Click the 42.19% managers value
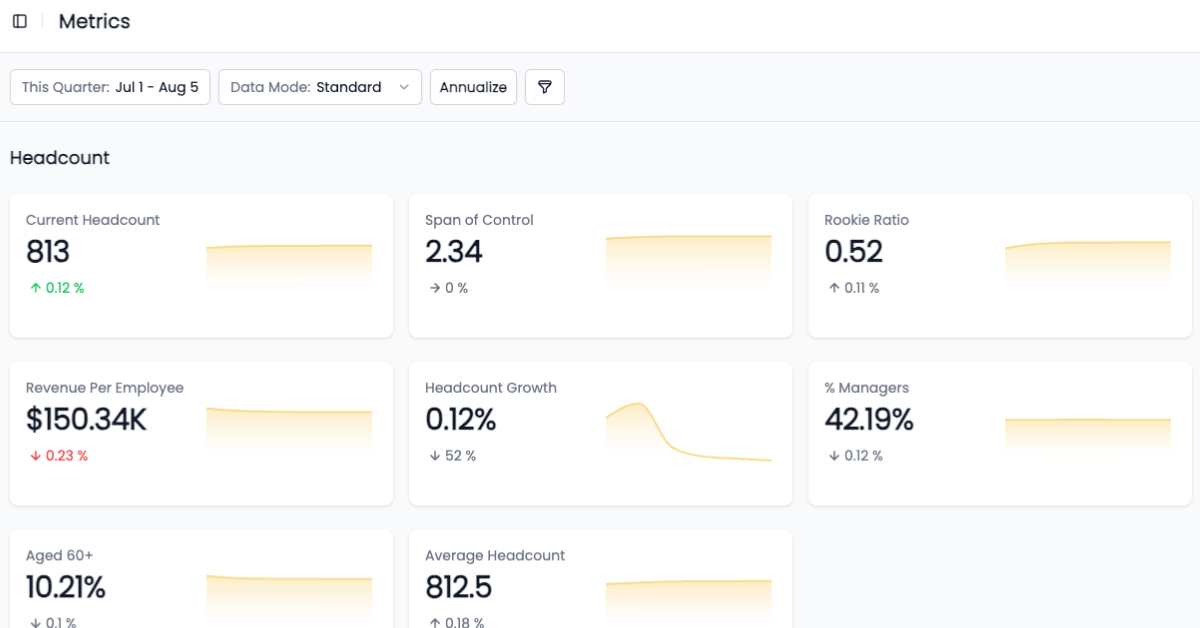The width and height of the screenshot is (1200, 628). [869, 420]
